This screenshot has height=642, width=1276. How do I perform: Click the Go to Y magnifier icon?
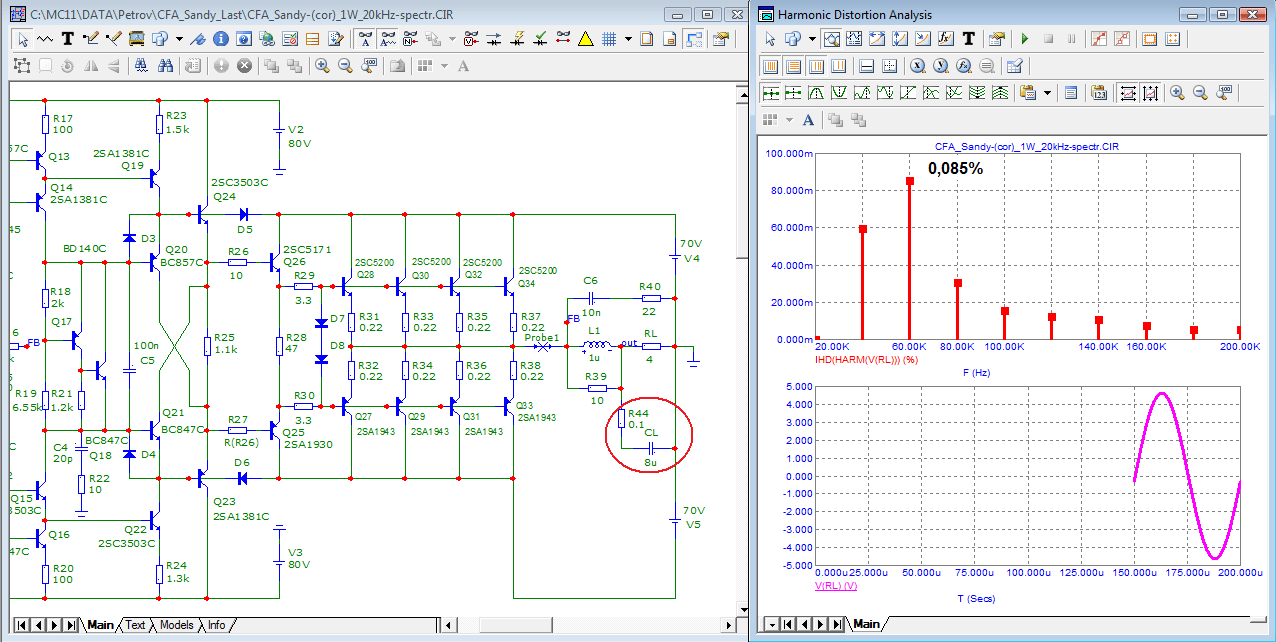[x=941, y=66]
